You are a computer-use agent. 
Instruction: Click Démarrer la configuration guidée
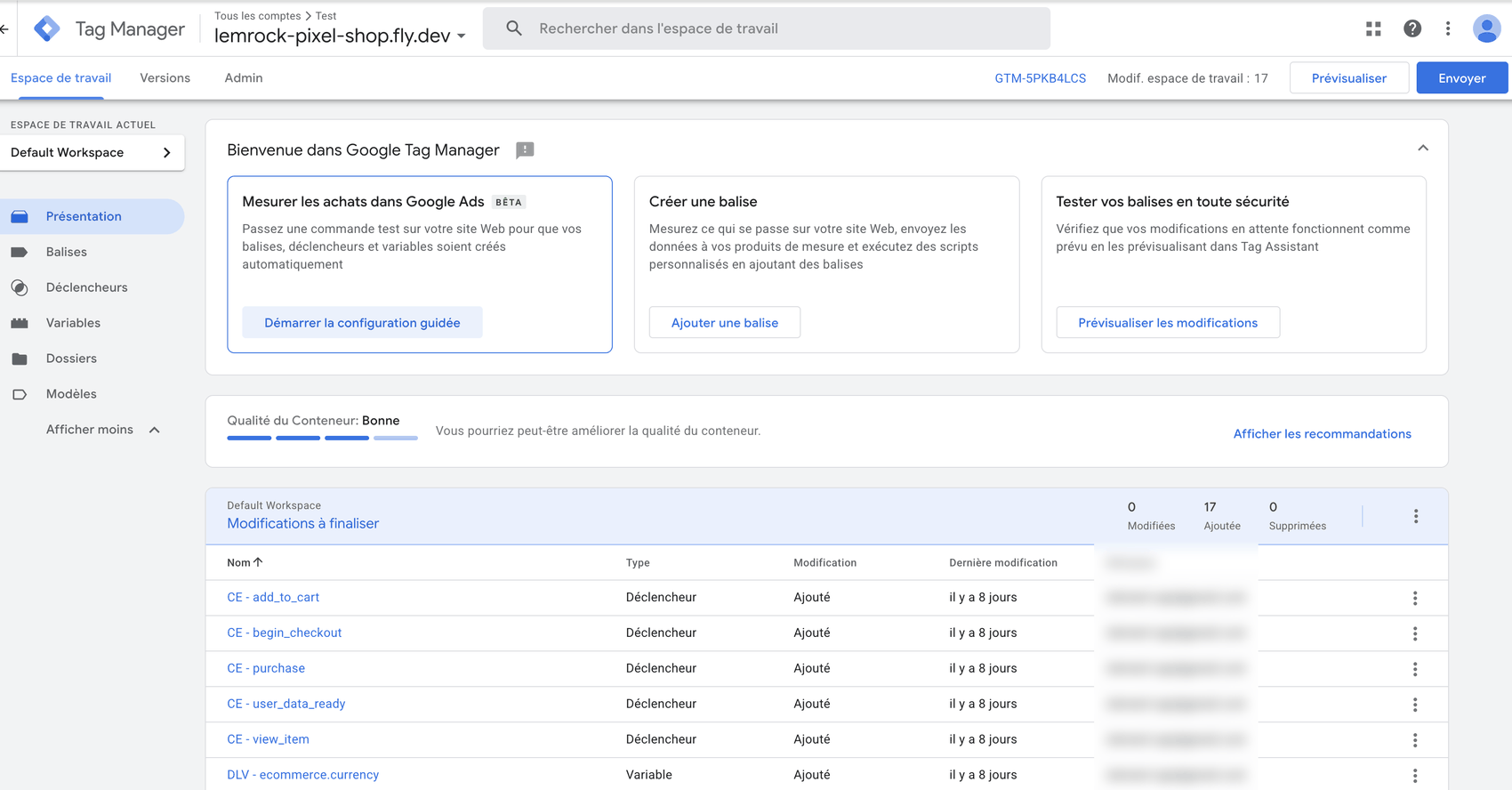click(x=362, y=323)
